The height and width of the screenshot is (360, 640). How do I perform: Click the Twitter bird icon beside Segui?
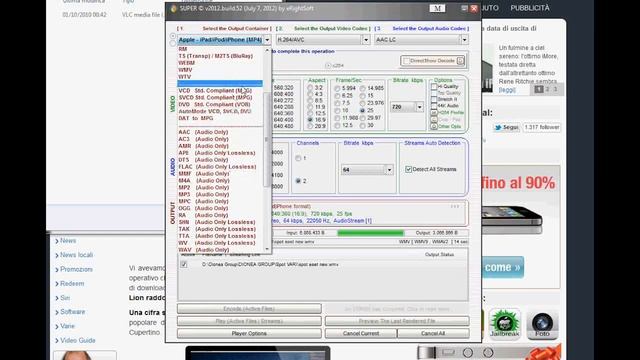pos(498,127)
